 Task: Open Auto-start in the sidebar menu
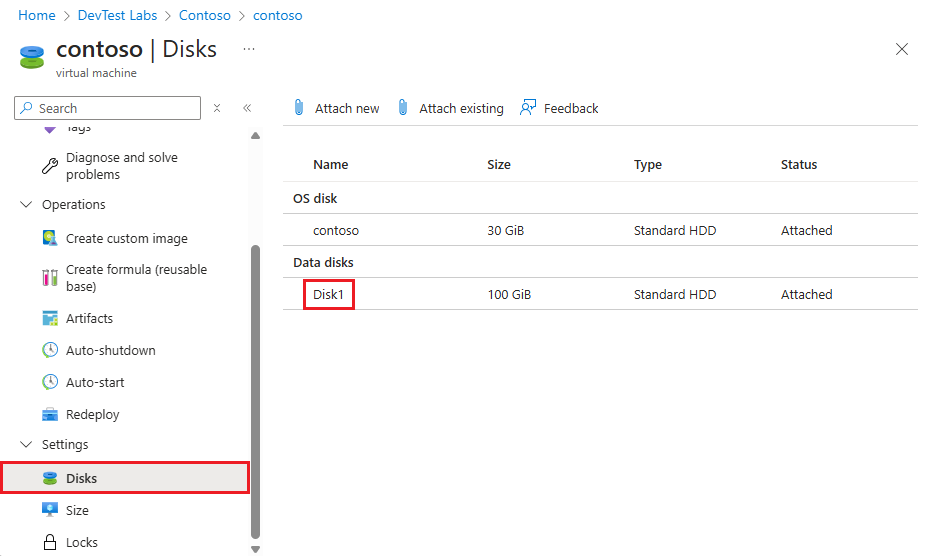(95, 382)
